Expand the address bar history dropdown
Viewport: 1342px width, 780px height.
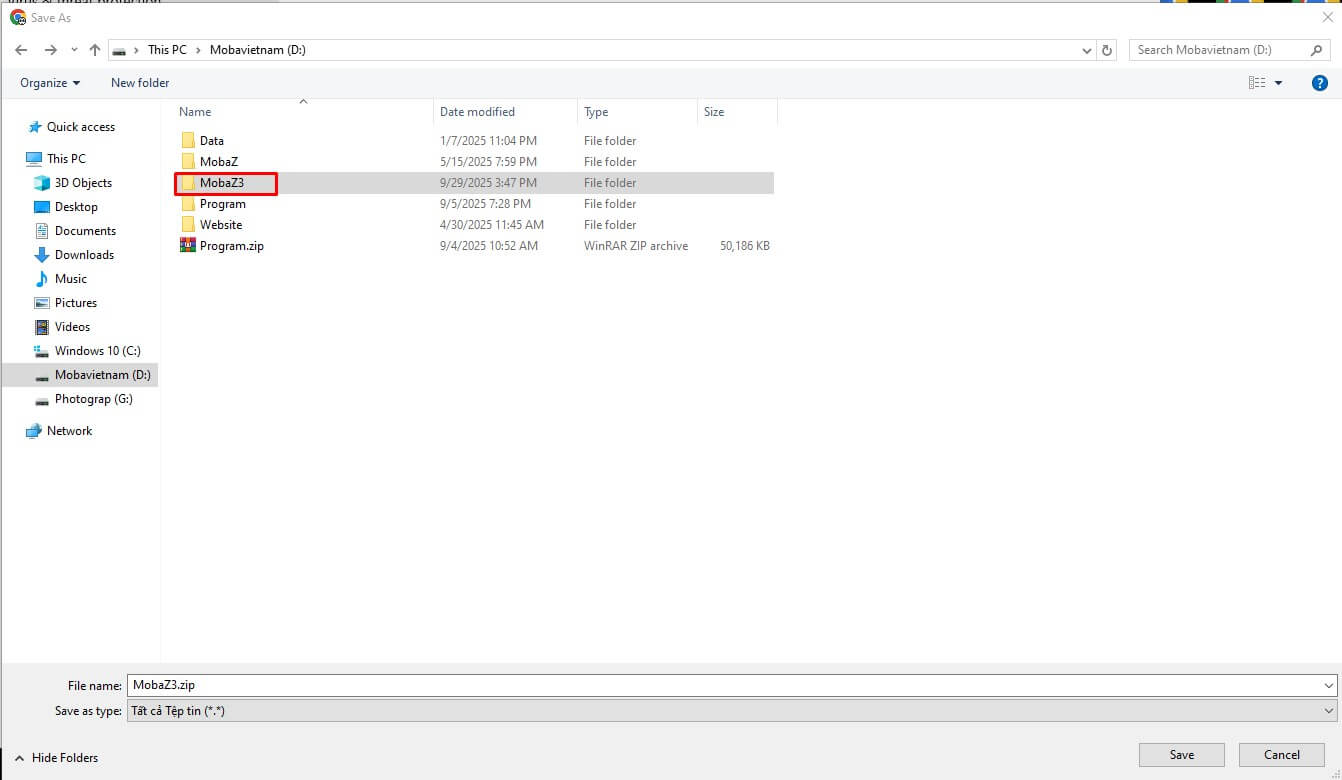1087,50
